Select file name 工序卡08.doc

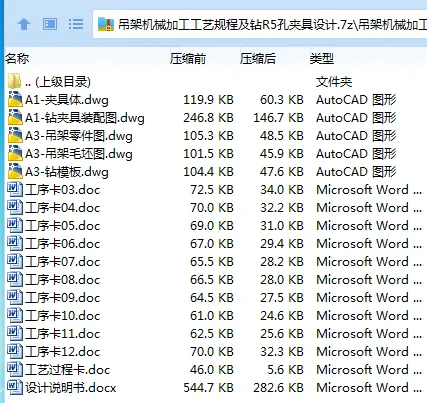point(62,280)
